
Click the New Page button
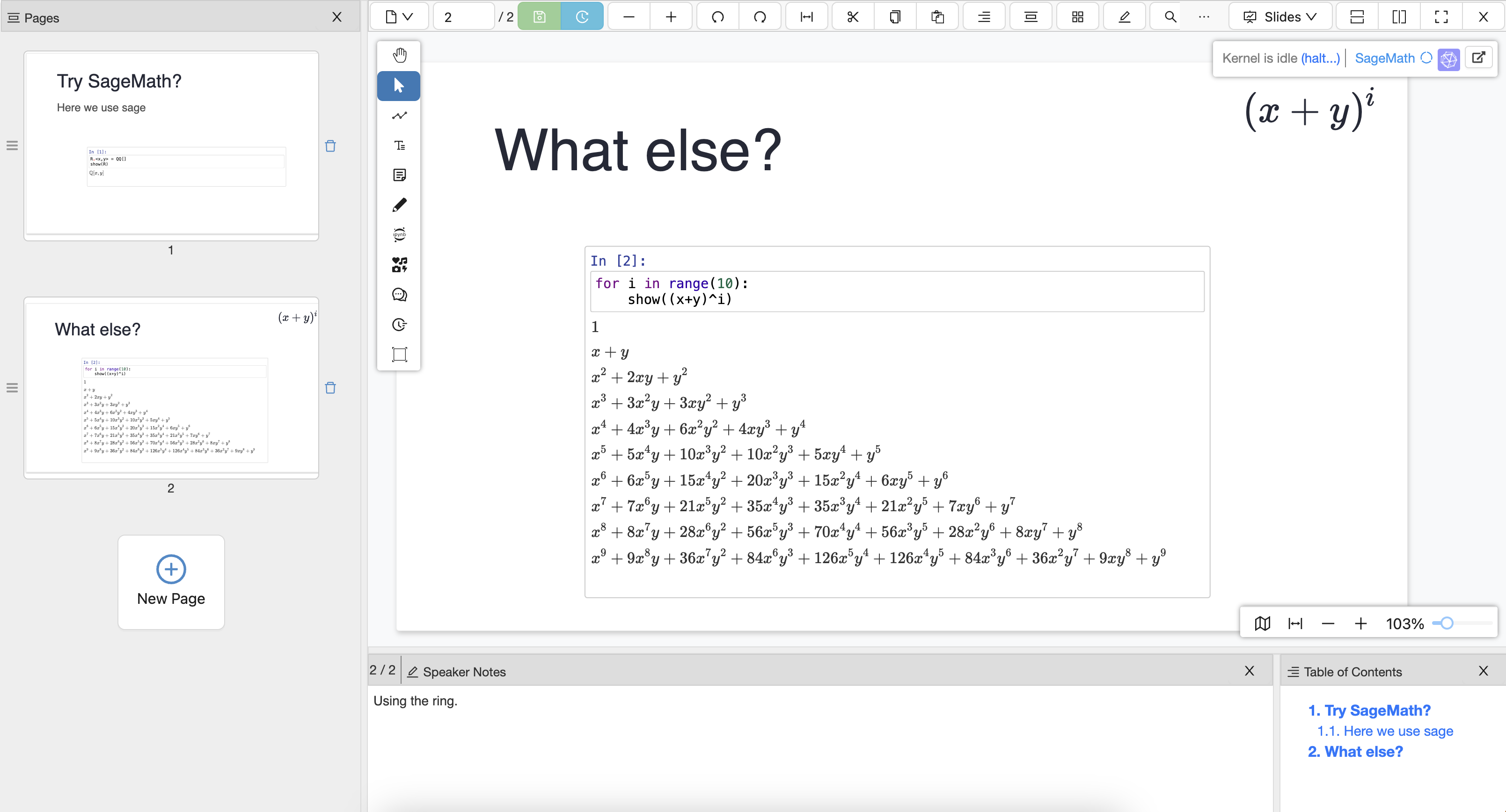171,581
